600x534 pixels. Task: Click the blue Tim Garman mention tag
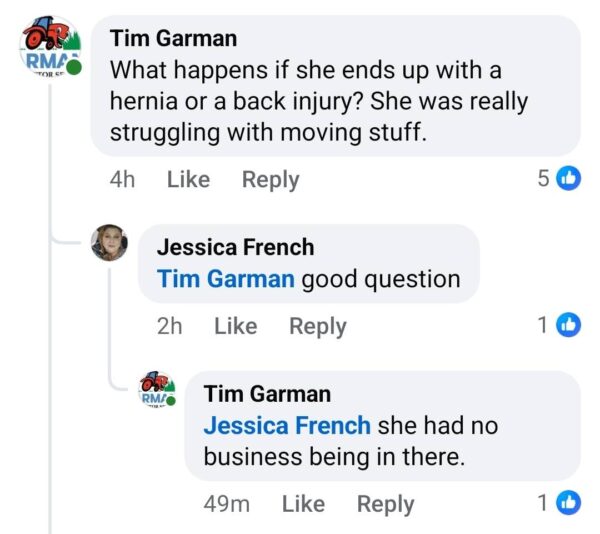click(x=226, y=279)
